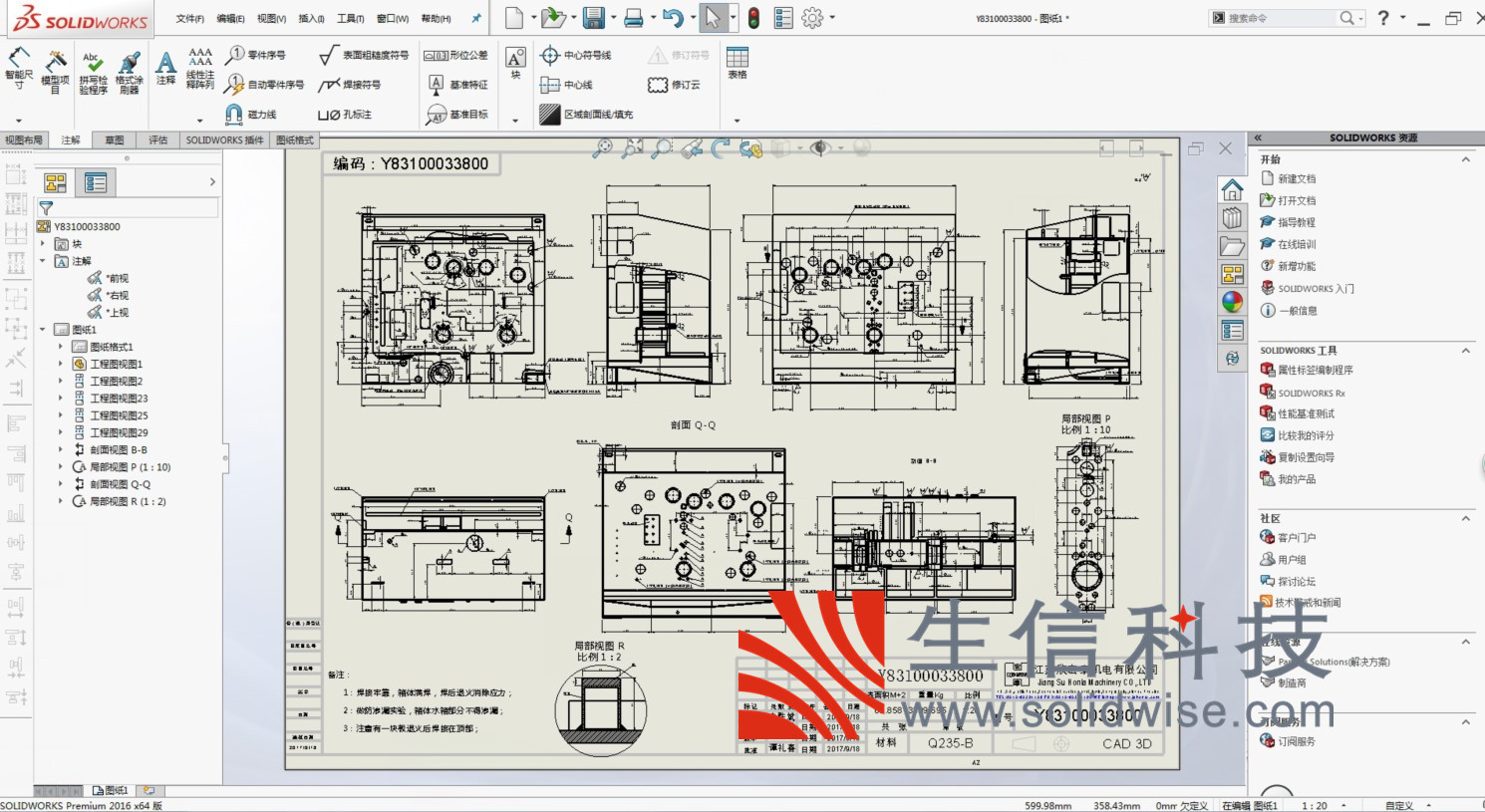Open the 编辑(E) menu
Screen dimensions: 1485x812
[x=230, y=19]
